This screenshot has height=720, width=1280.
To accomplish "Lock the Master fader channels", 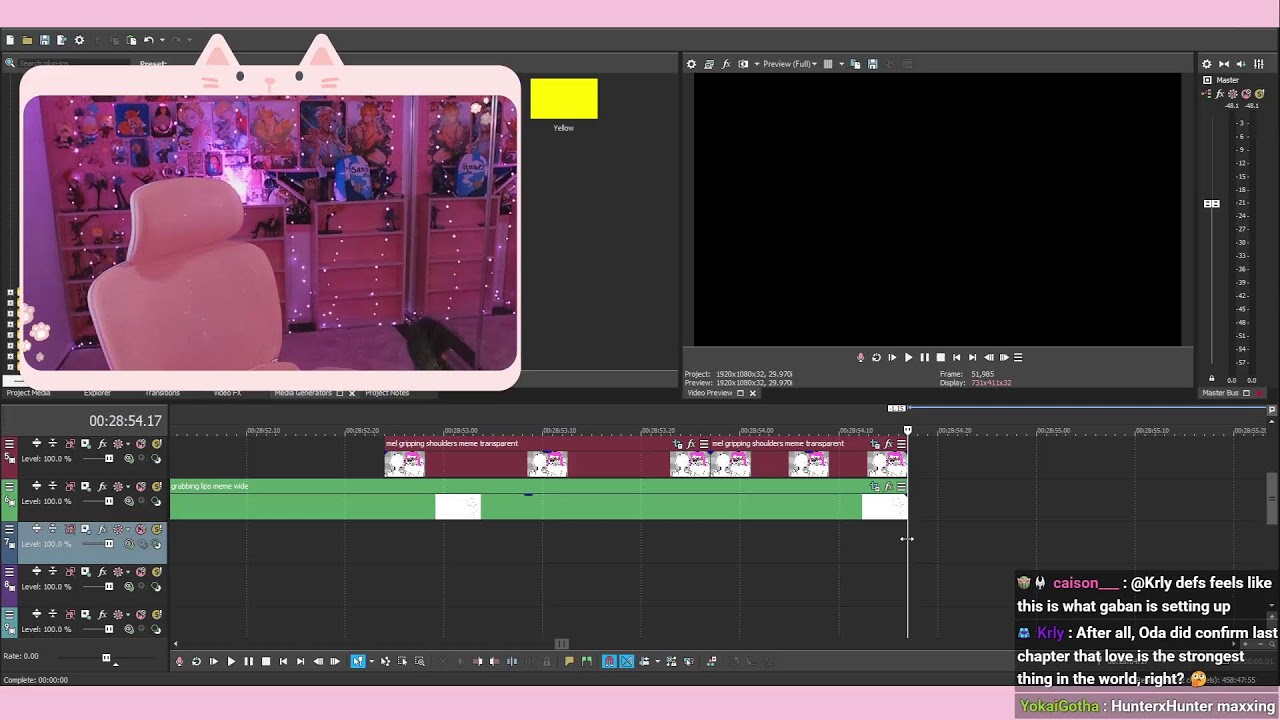I will 1212,378.
